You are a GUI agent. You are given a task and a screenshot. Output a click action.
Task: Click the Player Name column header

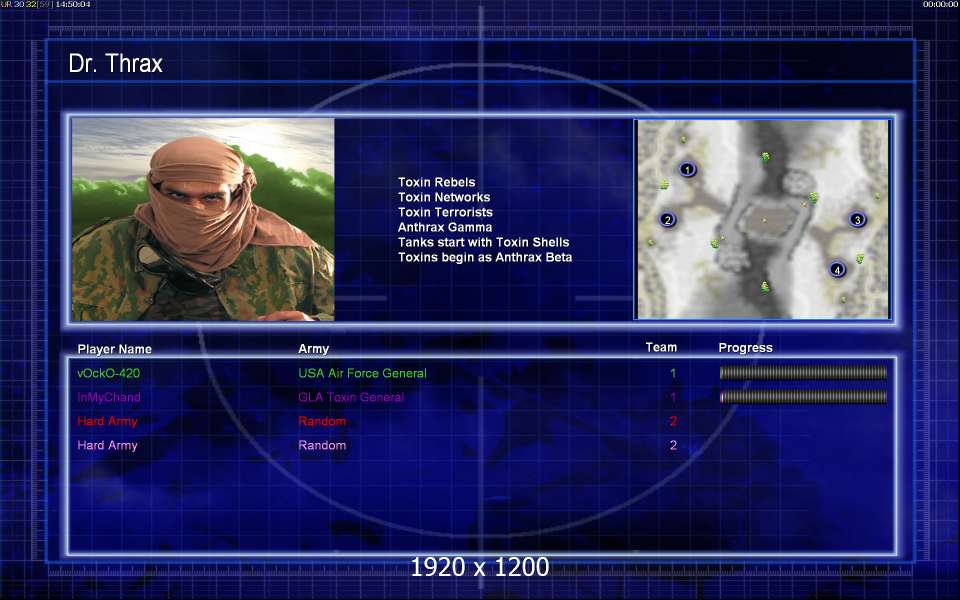click(114, 349)
